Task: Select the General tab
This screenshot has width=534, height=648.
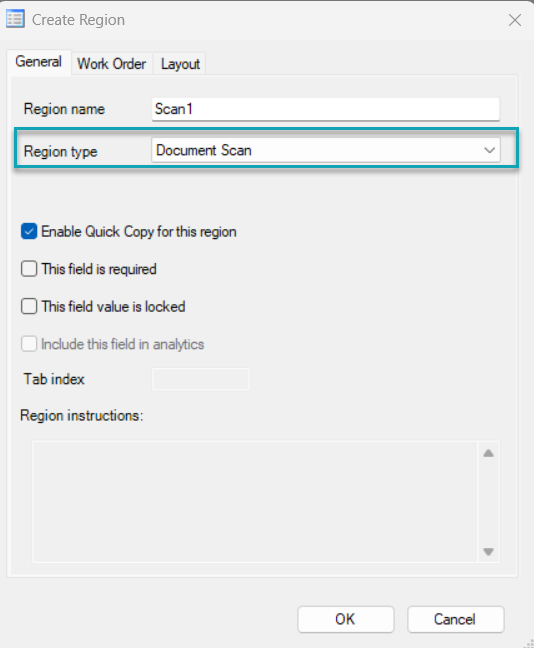Action: point(38,62)
